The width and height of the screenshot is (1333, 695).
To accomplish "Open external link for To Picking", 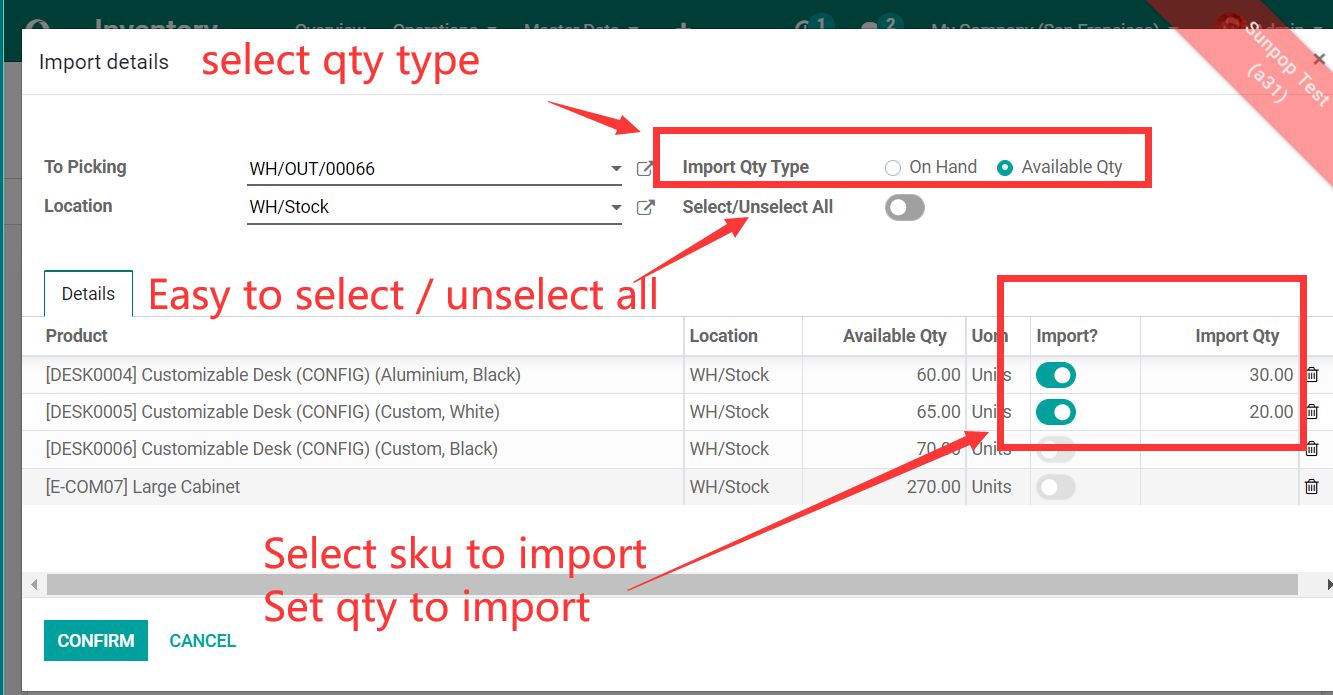I will [645, 169].
